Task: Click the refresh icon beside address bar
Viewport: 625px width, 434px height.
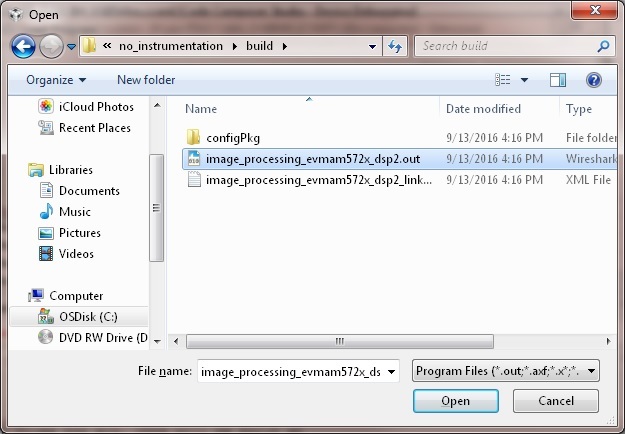Action: coord(395,46)
